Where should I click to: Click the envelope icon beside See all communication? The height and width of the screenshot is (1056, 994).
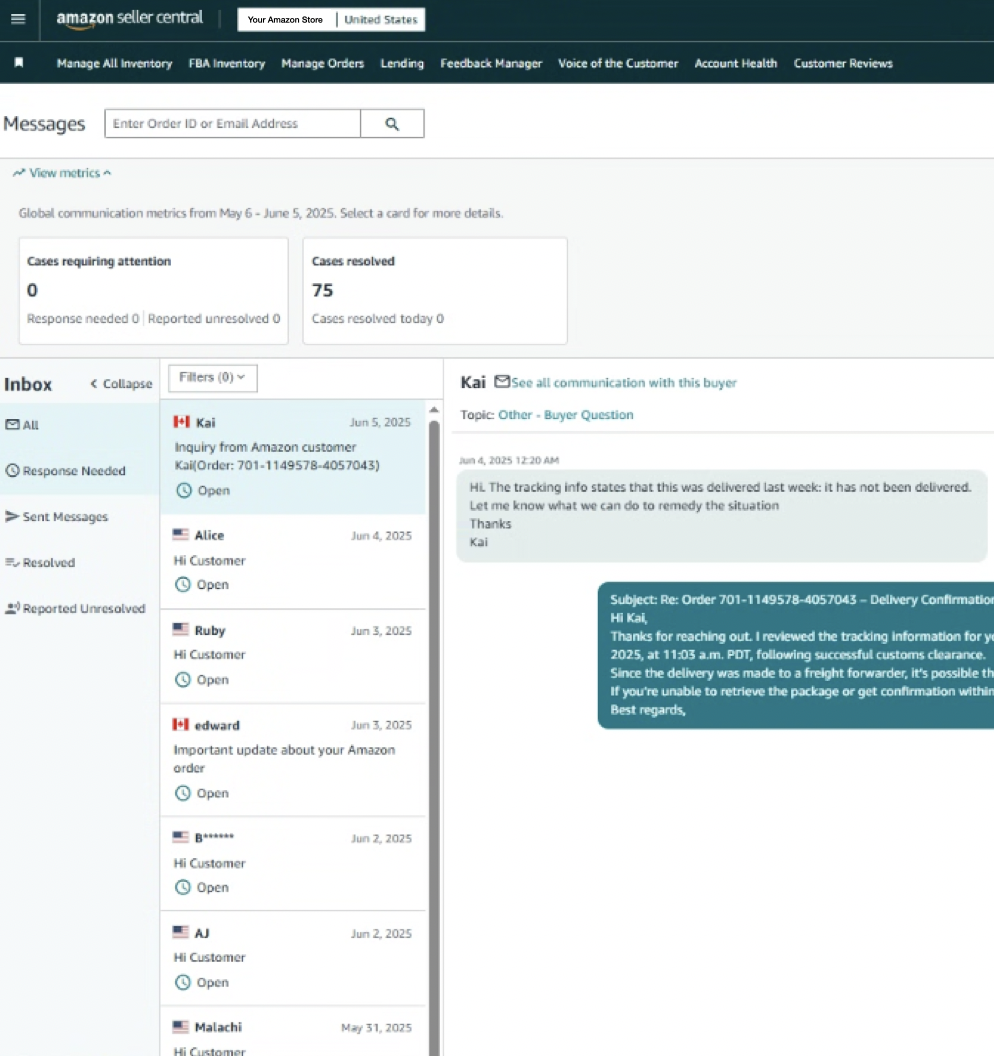502,381
